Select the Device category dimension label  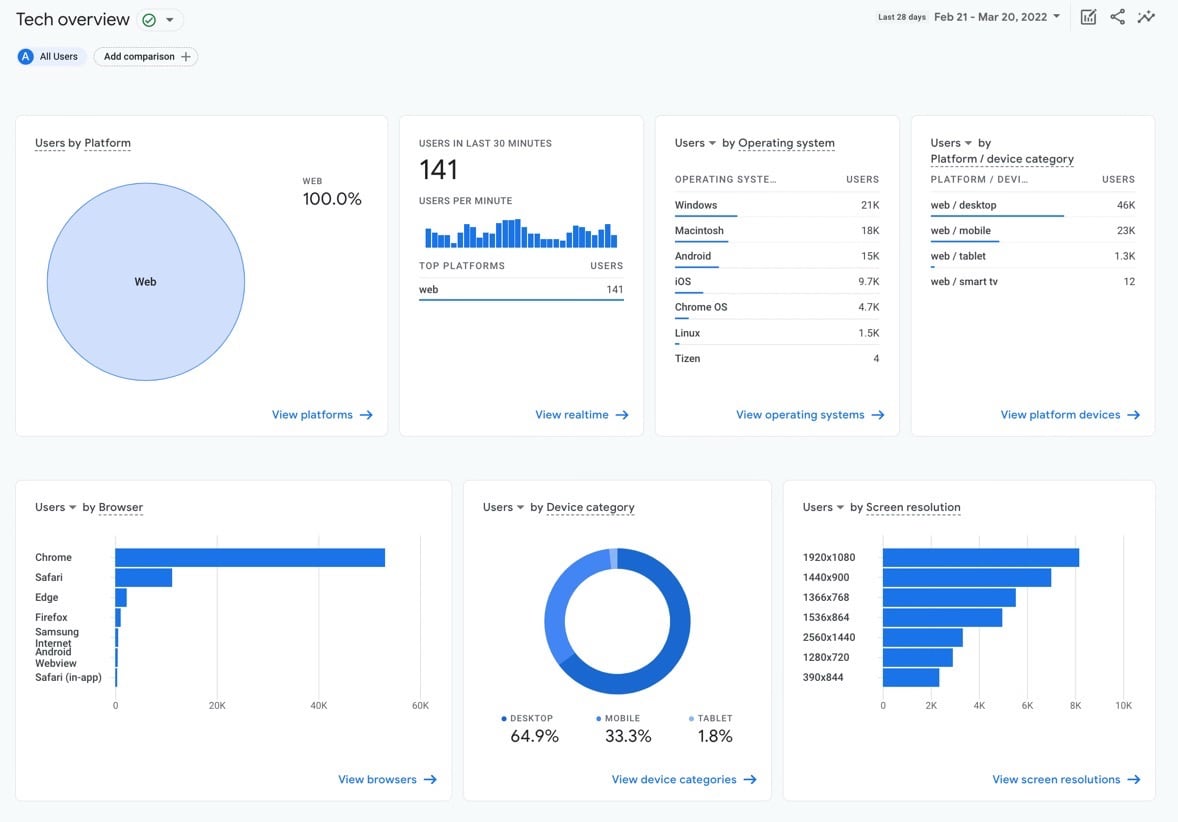click(x=590, y=508)
